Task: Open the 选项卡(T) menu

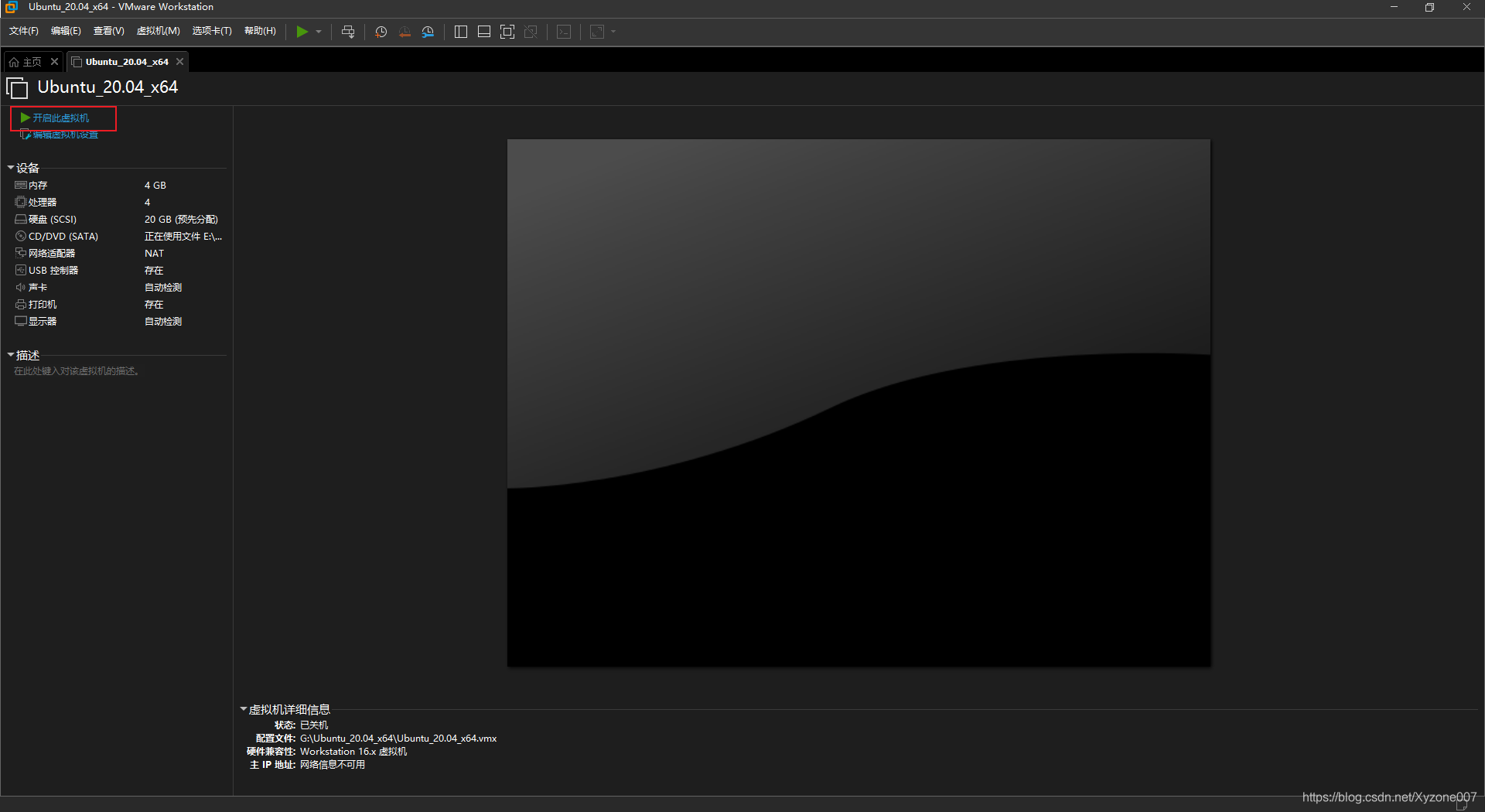Action: pyautogui.click(x=212, y=31)
